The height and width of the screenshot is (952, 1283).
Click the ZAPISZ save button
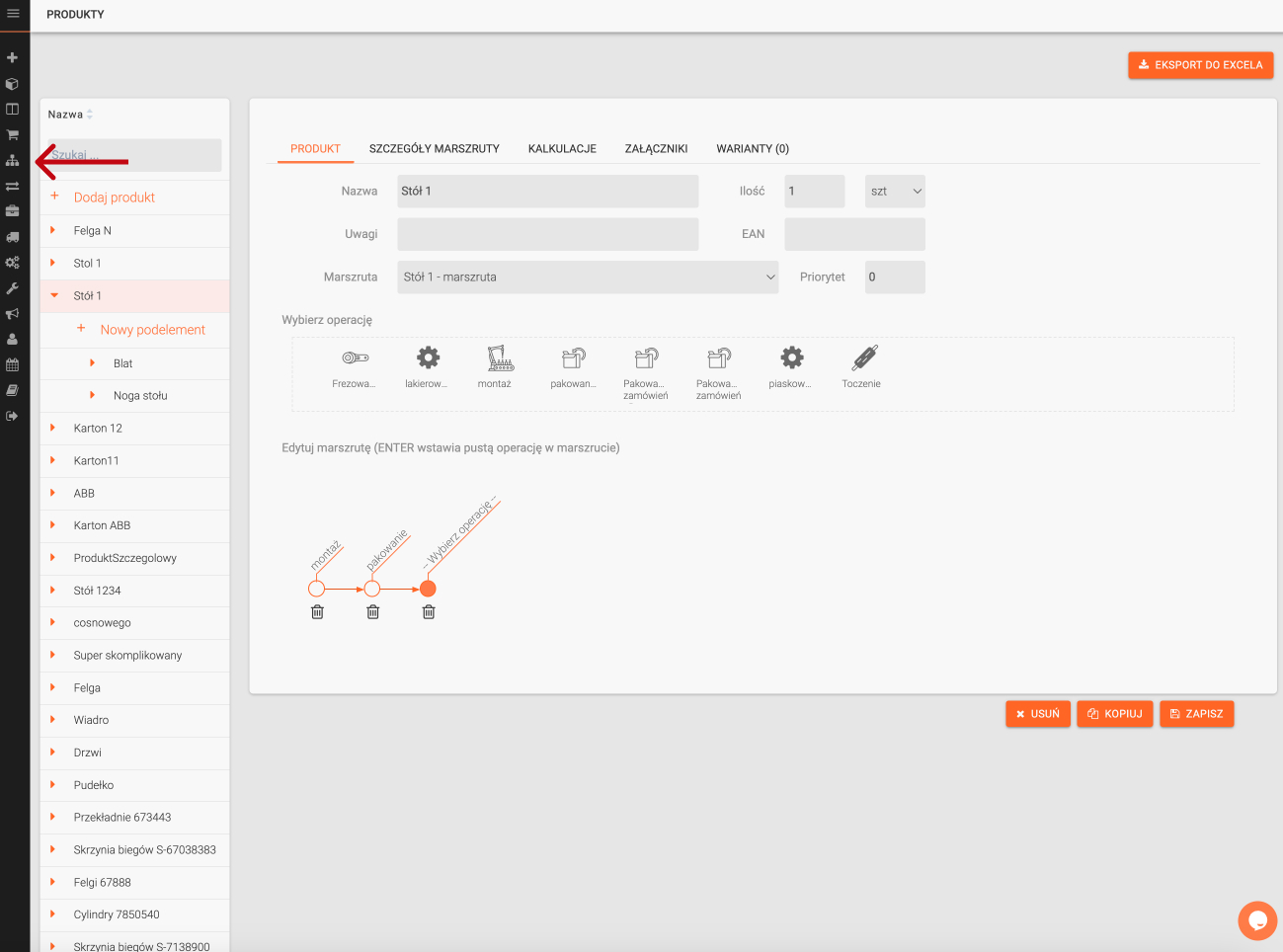pos(1196,714)
